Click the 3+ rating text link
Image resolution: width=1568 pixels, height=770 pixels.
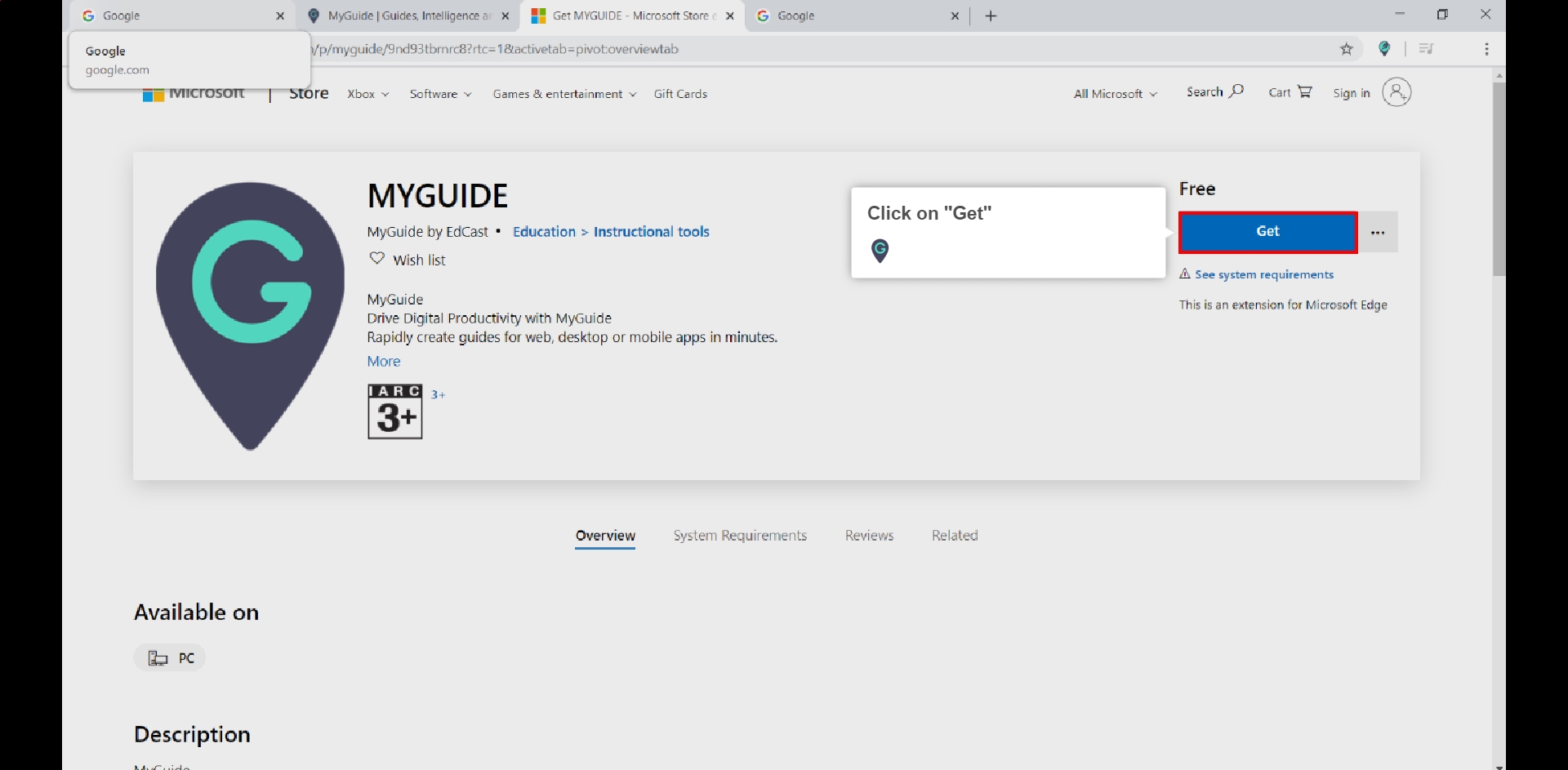[x=438, y=394]
